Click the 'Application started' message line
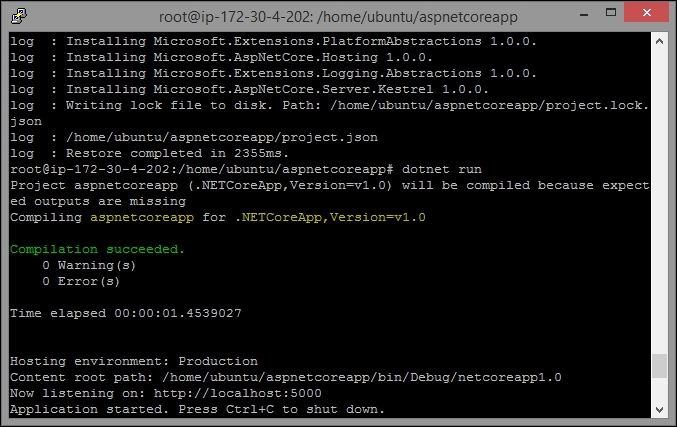 tap(197, 409)
